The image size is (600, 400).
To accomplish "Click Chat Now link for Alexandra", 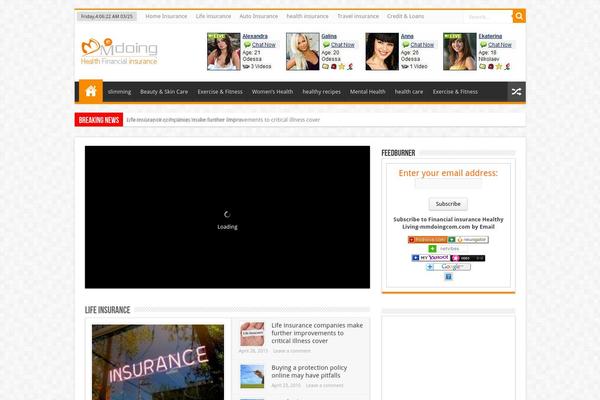I will pyautogui.click(x=264, y=45).
